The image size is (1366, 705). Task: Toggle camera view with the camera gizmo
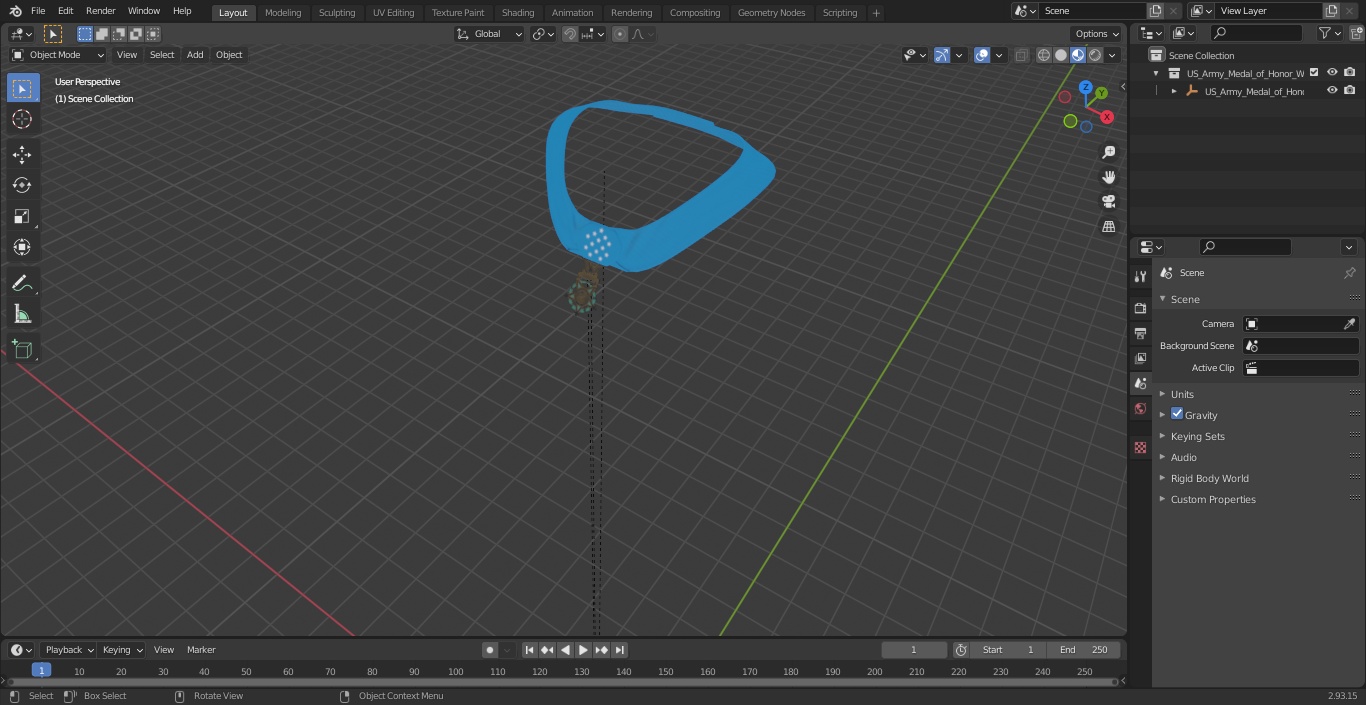pos(1108,202)
